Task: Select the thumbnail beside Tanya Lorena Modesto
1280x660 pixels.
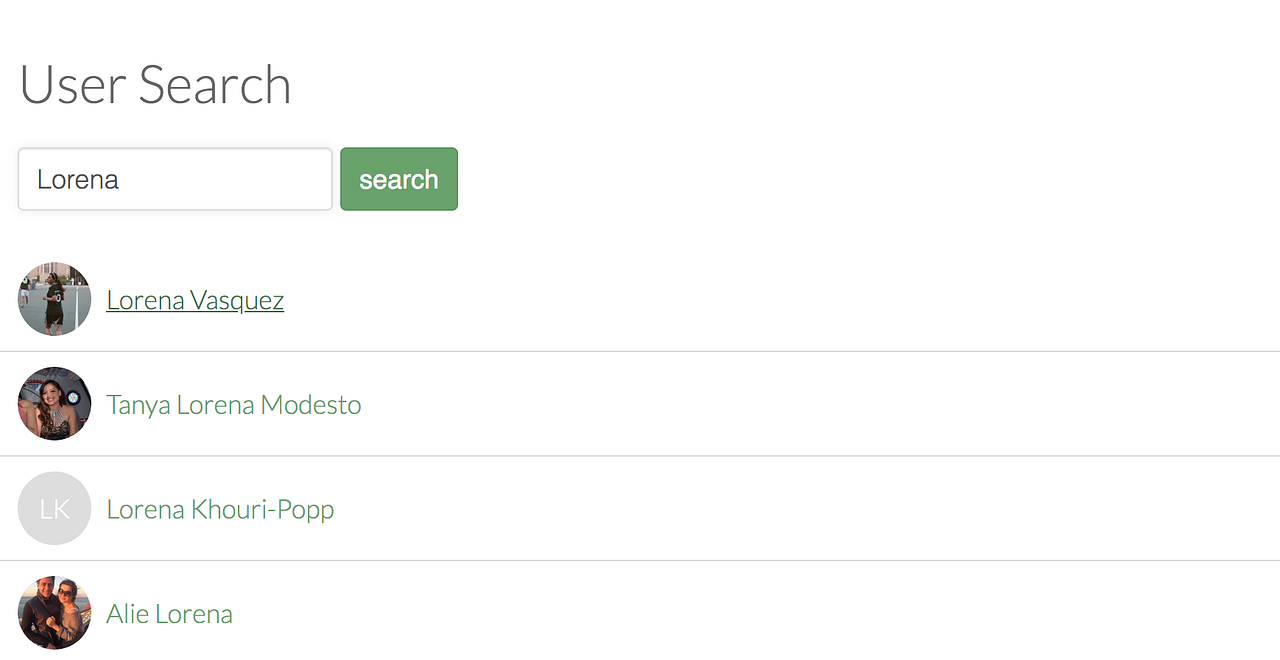Action: (54, 404)
